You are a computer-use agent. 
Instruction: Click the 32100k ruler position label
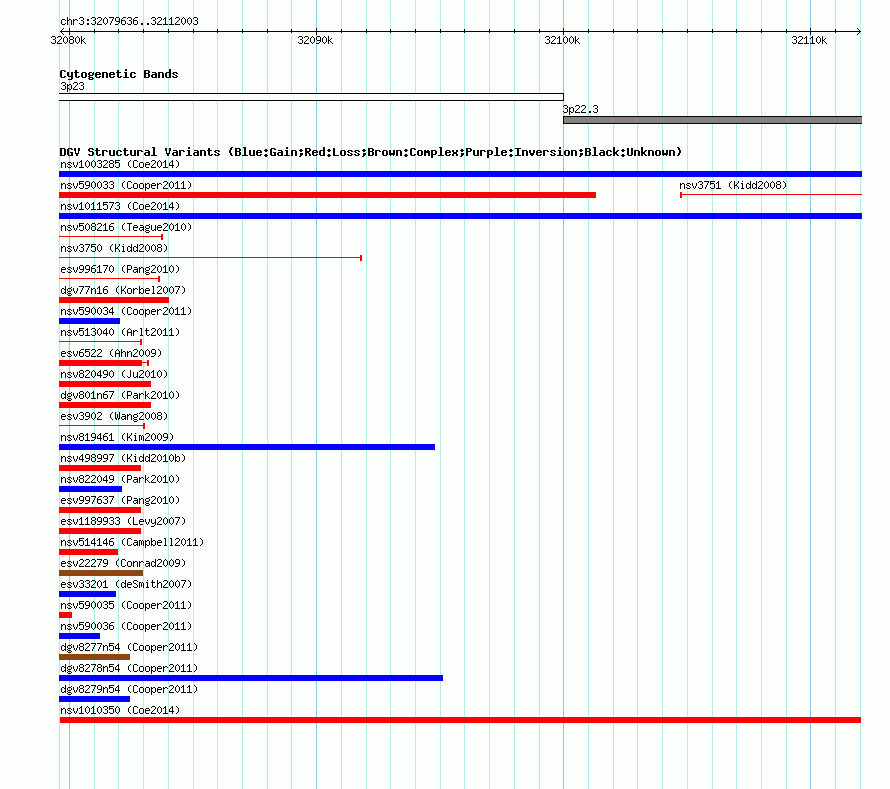coord(562,40)
